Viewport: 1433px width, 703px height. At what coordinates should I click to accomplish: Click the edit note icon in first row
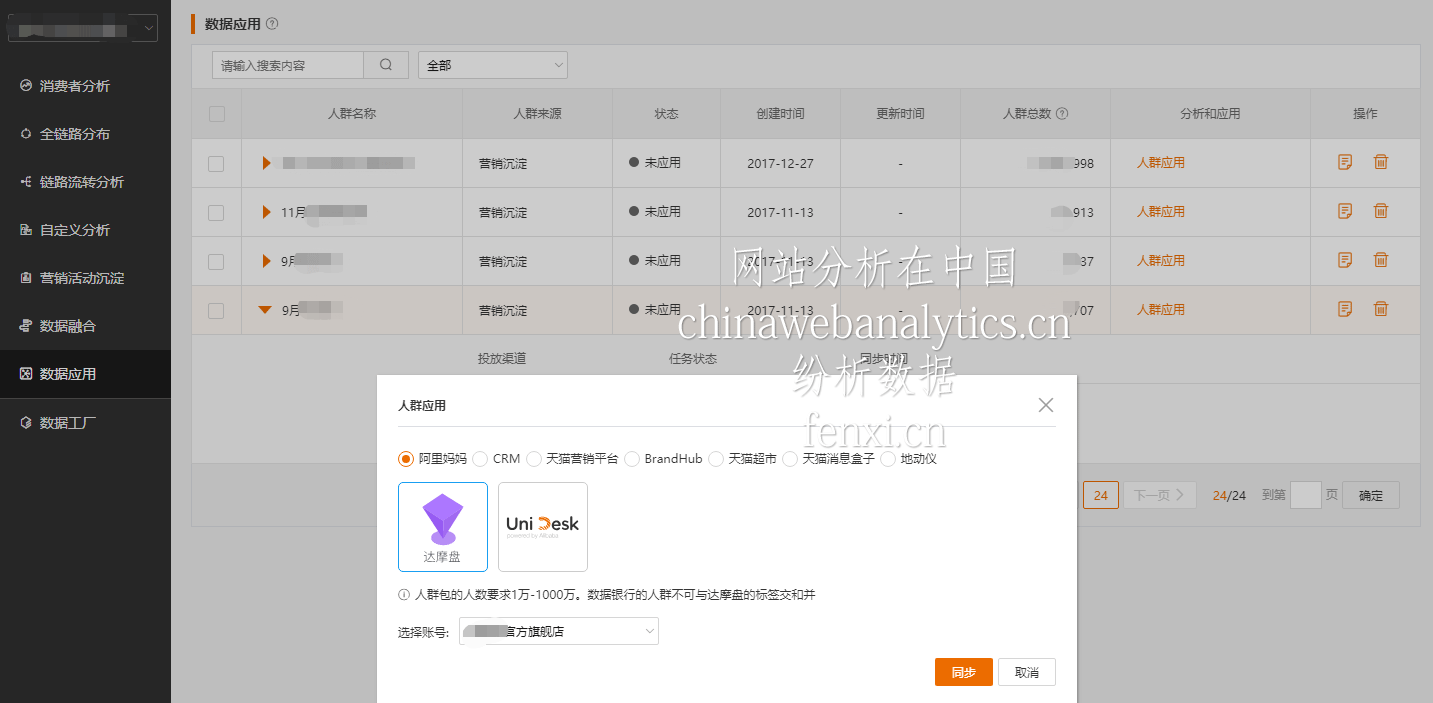(1345, 162)
